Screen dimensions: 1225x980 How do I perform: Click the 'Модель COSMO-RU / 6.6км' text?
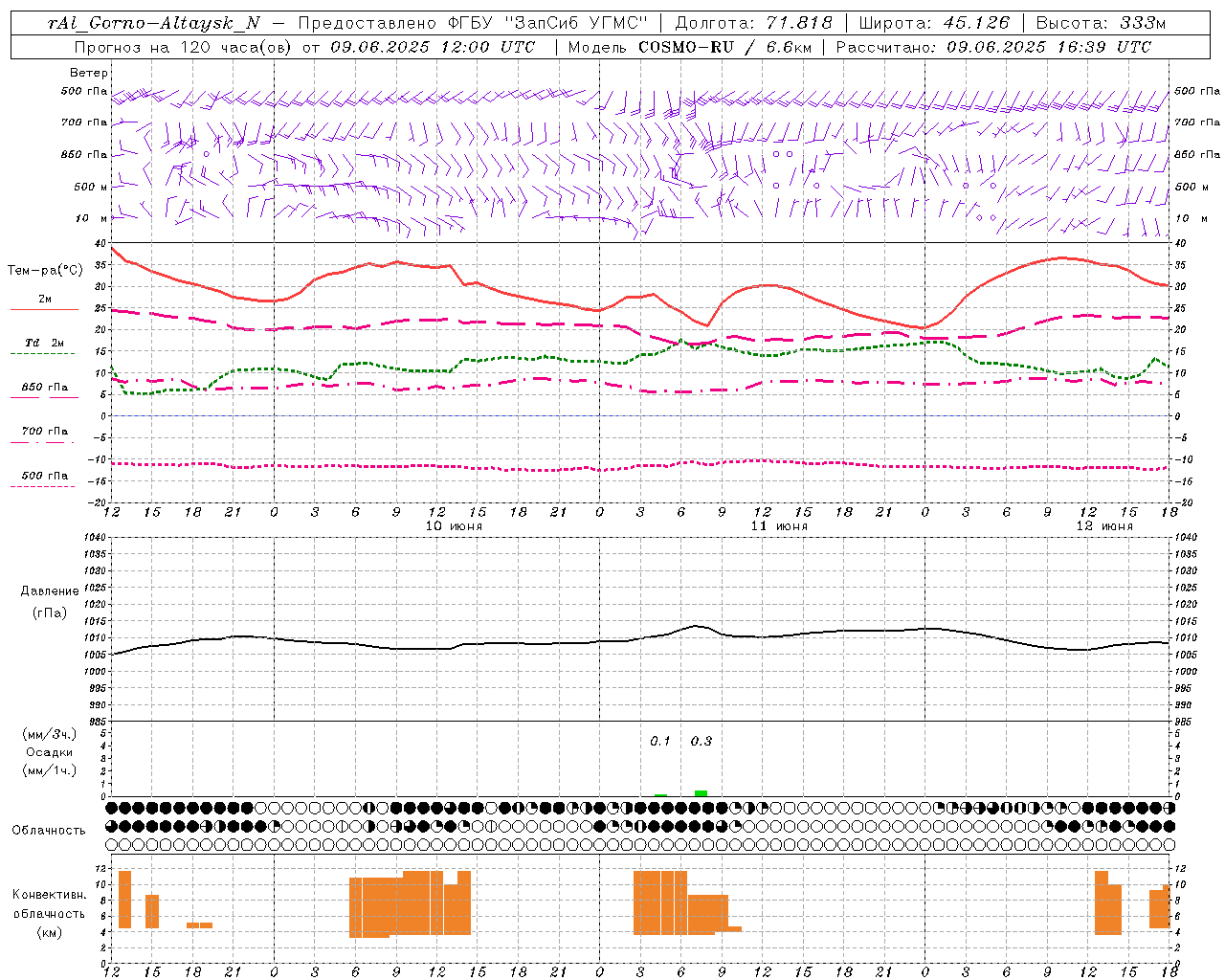[x=690, y=47]
